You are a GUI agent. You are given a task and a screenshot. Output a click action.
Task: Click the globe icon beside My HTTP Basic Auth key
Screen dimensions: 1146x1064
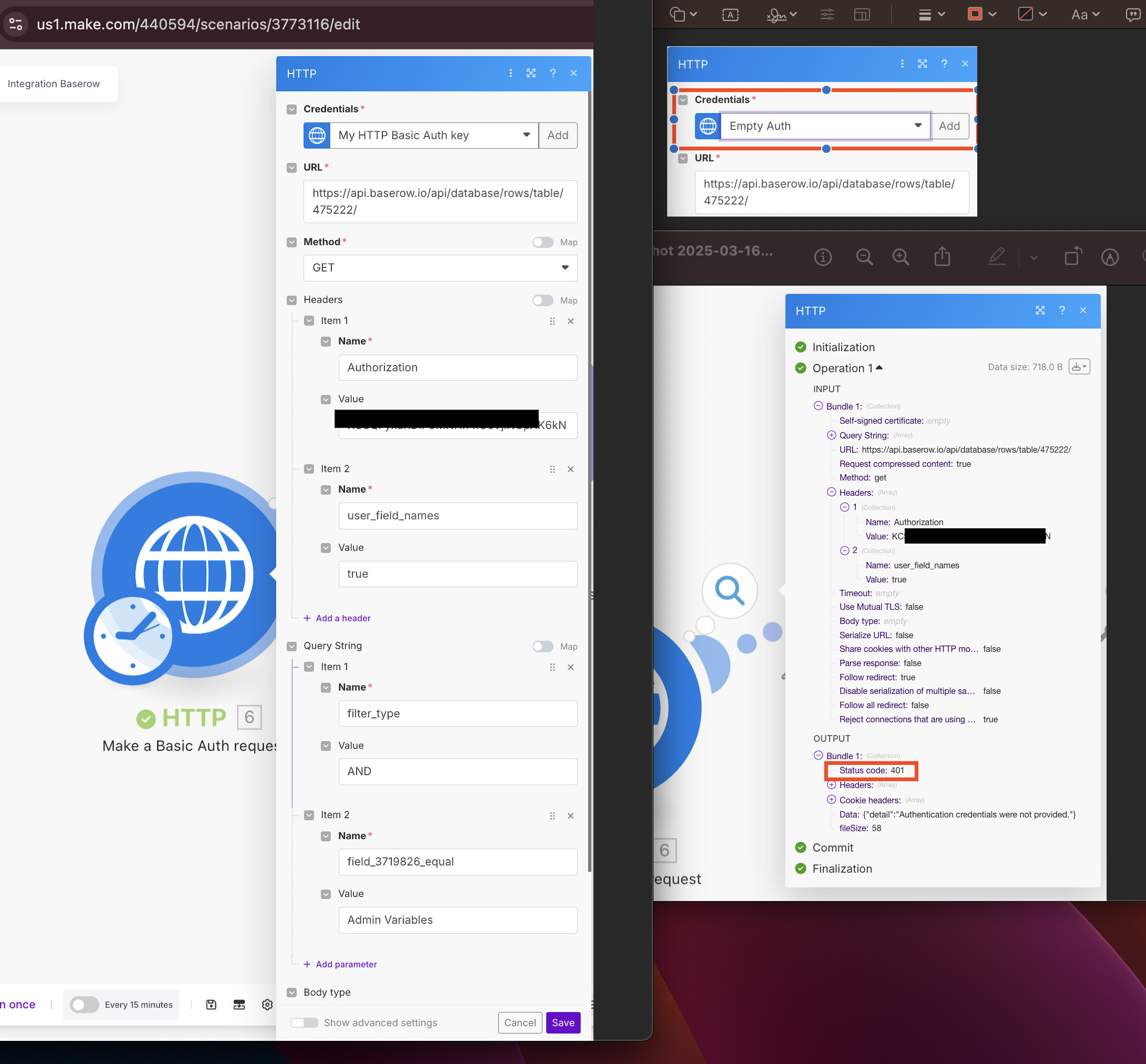coord(317,135)
